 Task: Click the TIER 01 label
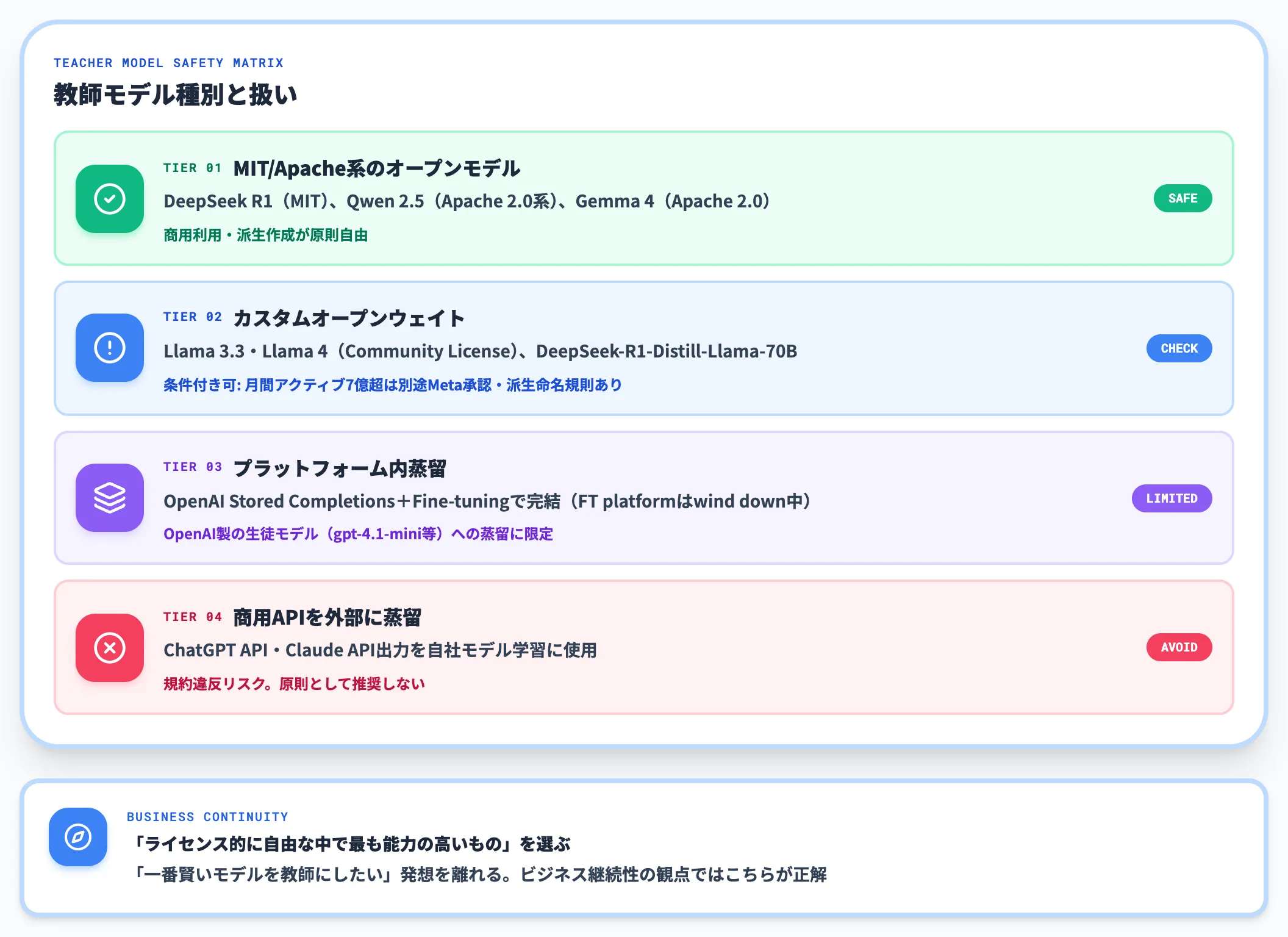click(x=192, y=168)
